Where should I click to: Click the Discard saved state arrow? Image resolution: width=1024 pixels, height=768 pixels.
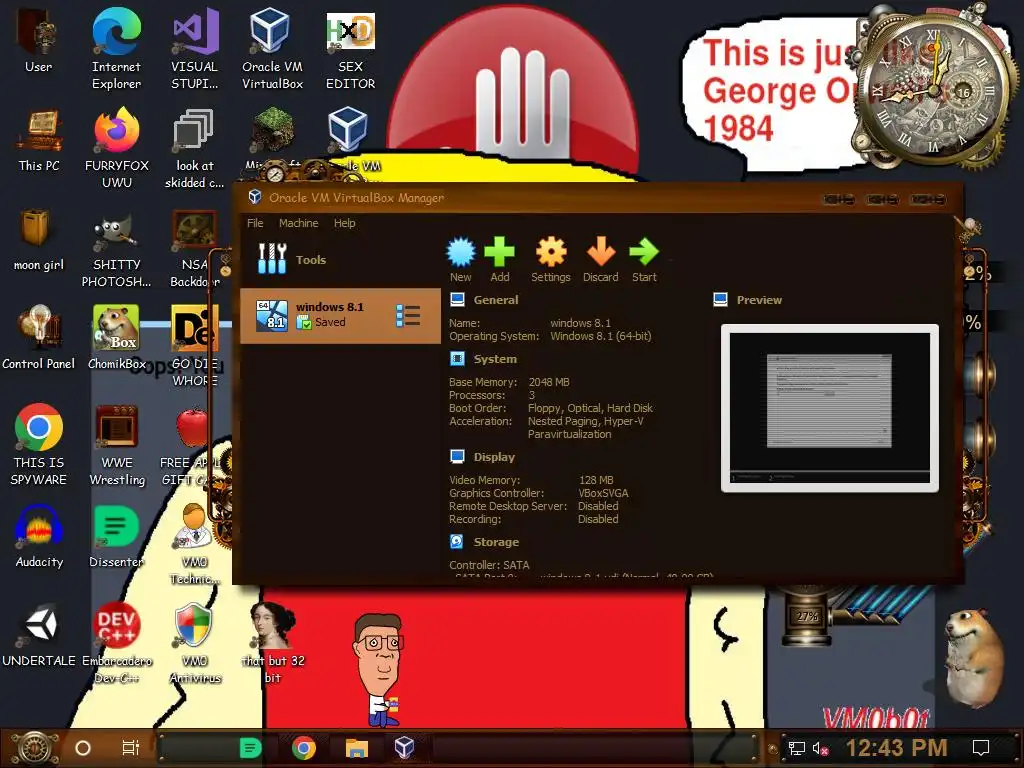click(600, 259)
